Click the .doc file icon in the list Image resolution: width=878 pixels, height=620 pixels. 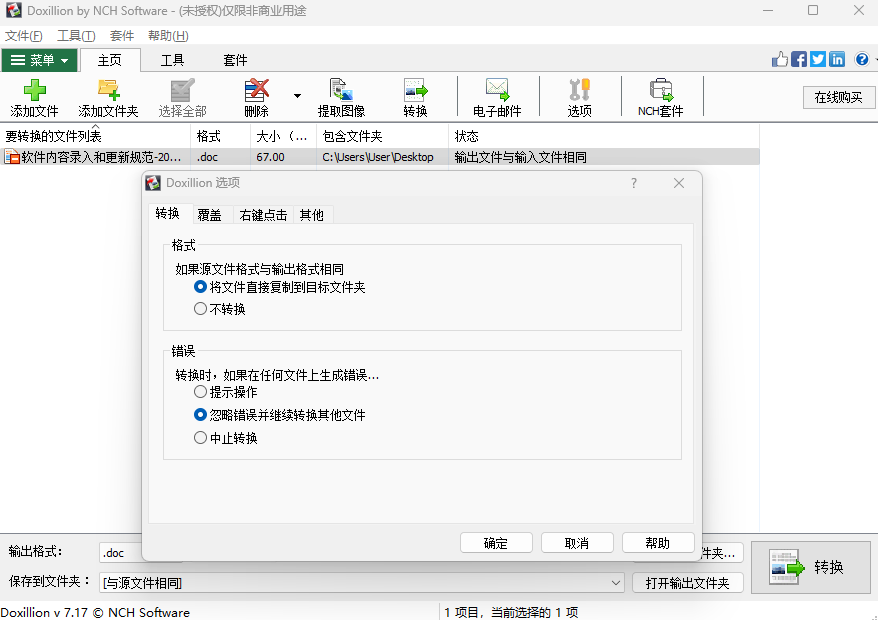click(12, 157)
